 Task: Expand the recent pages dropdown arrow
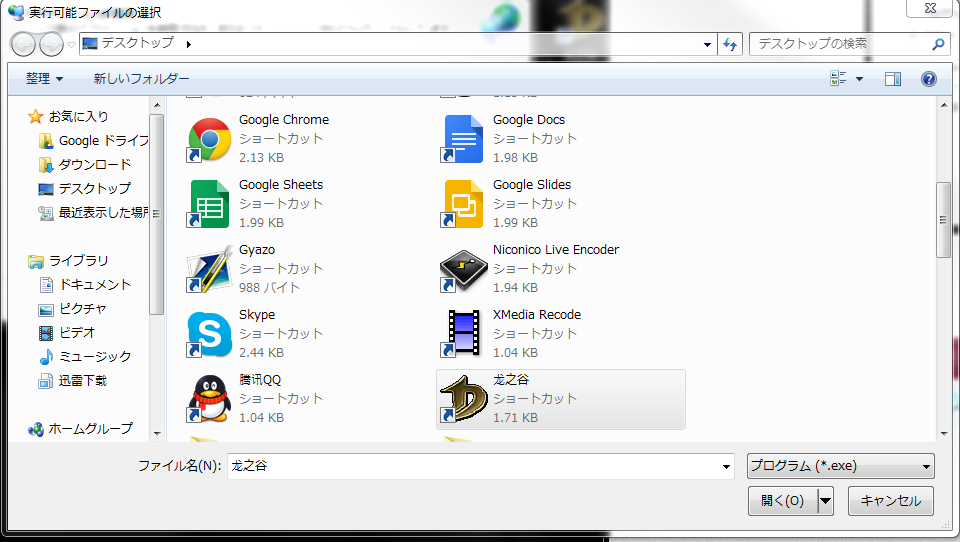tap(72, 45)
